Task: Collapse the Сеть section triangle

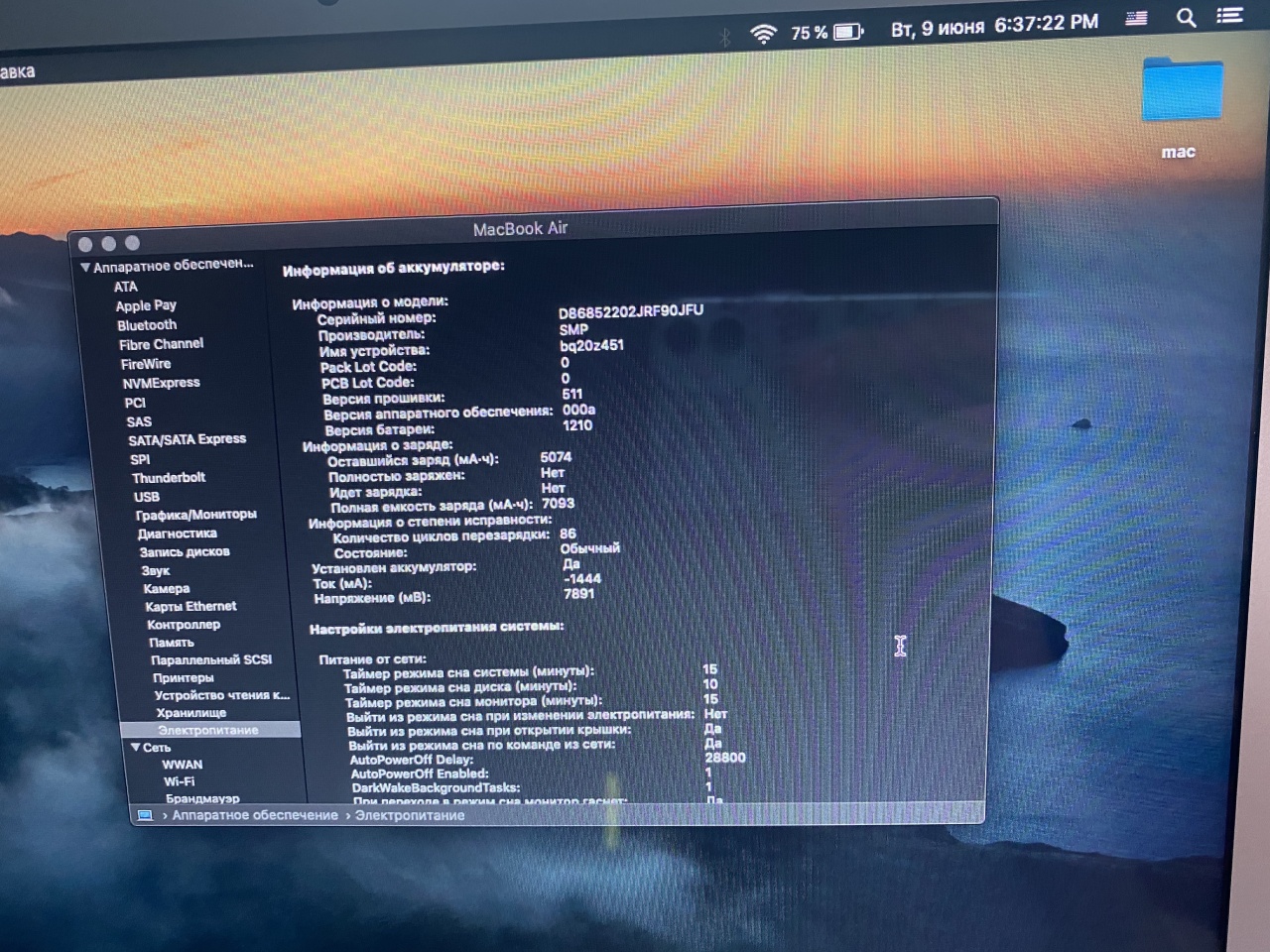Action: point(136,747)
